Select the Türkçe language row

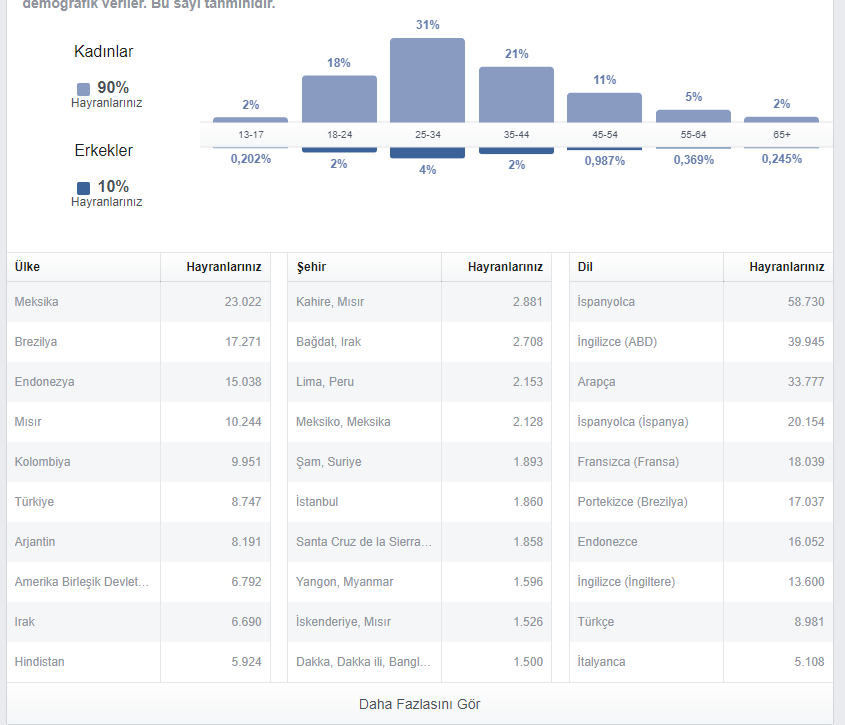(701, 622)
